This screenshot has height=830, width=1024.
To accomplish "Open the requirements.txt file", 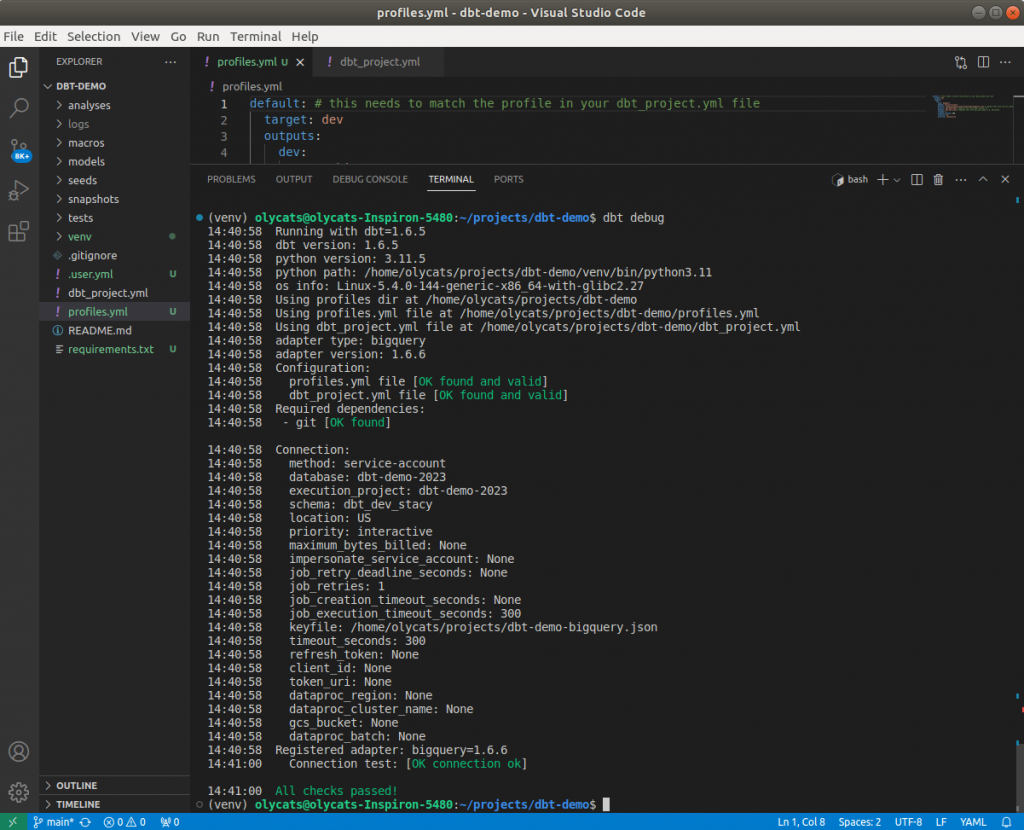I will (115, 349).
